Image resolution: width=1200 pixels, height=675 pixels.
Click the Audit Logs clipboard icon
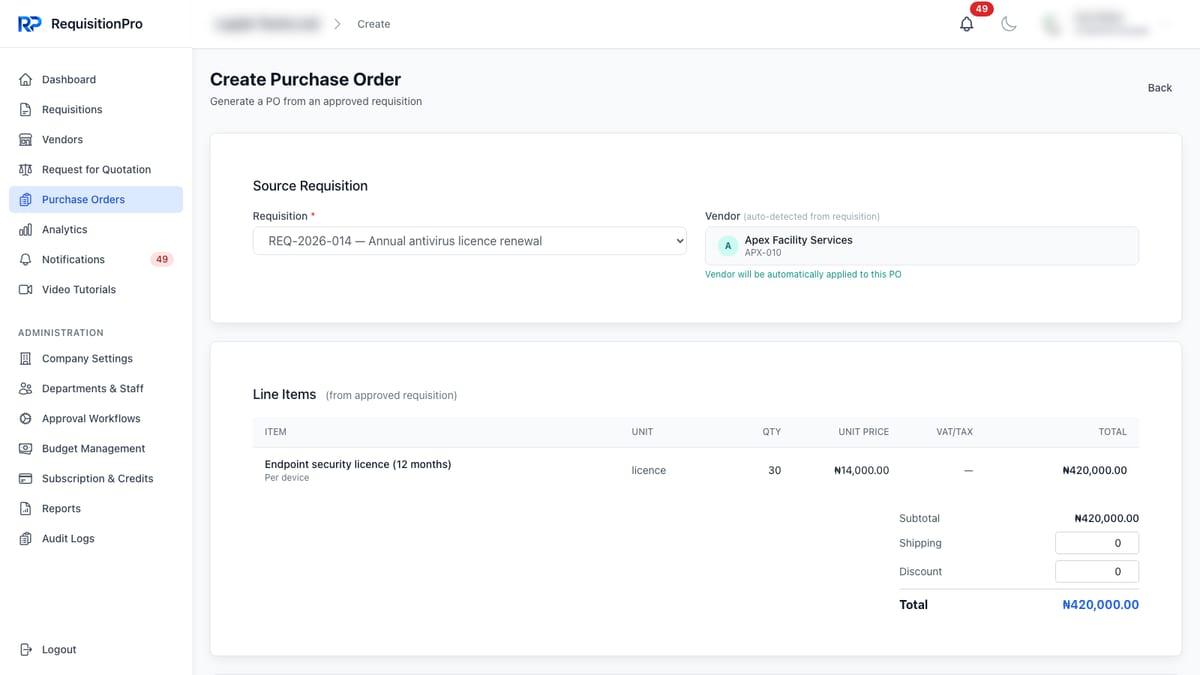(x=26, y=539)
